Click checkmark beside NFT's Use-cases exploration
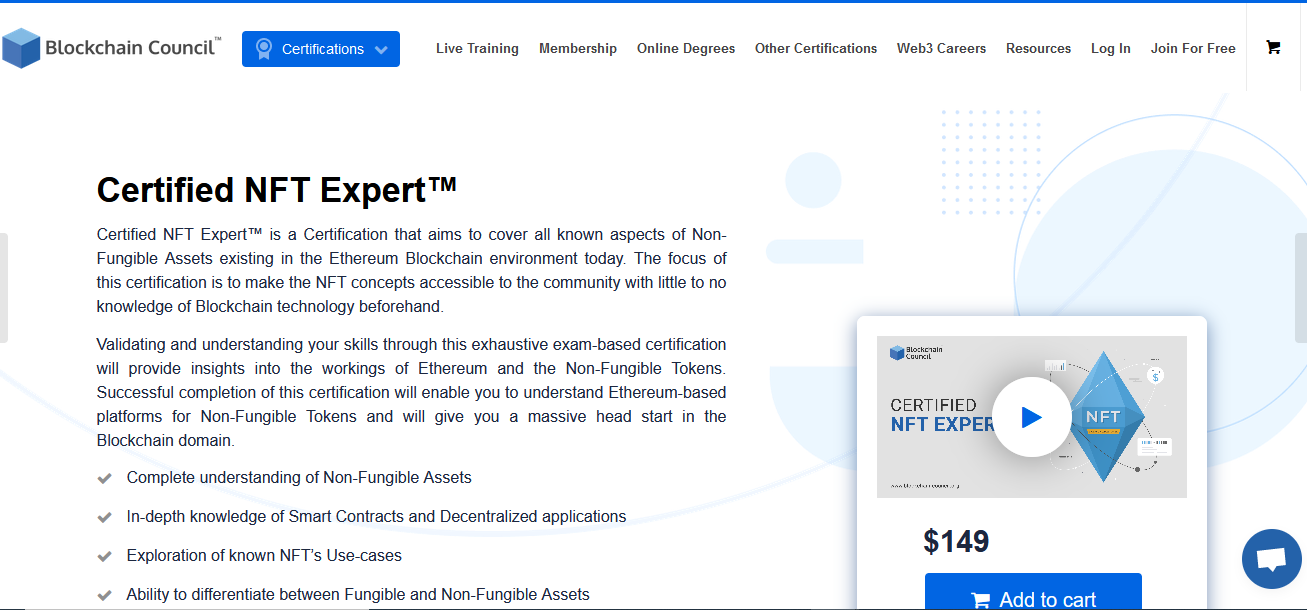The image size is (1307, 610). coord(104,556)
